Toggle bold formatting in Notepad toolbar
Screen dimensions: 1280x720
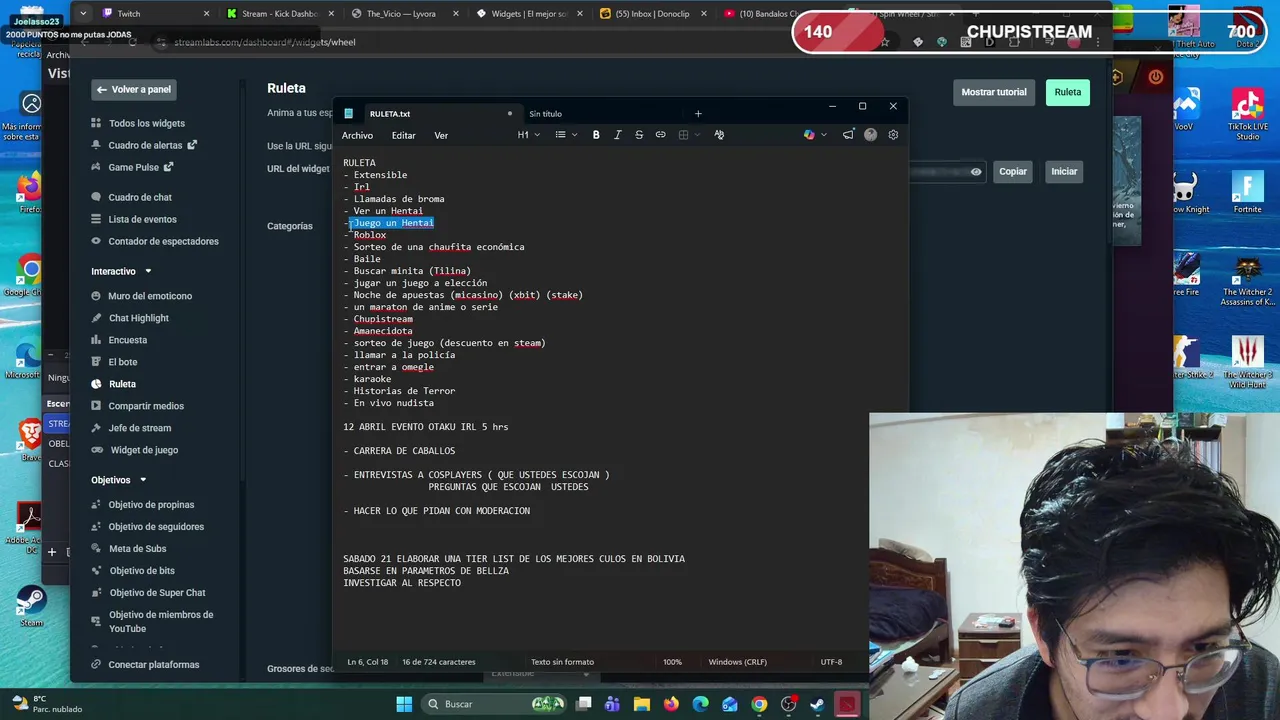click(x=596, y=135)
